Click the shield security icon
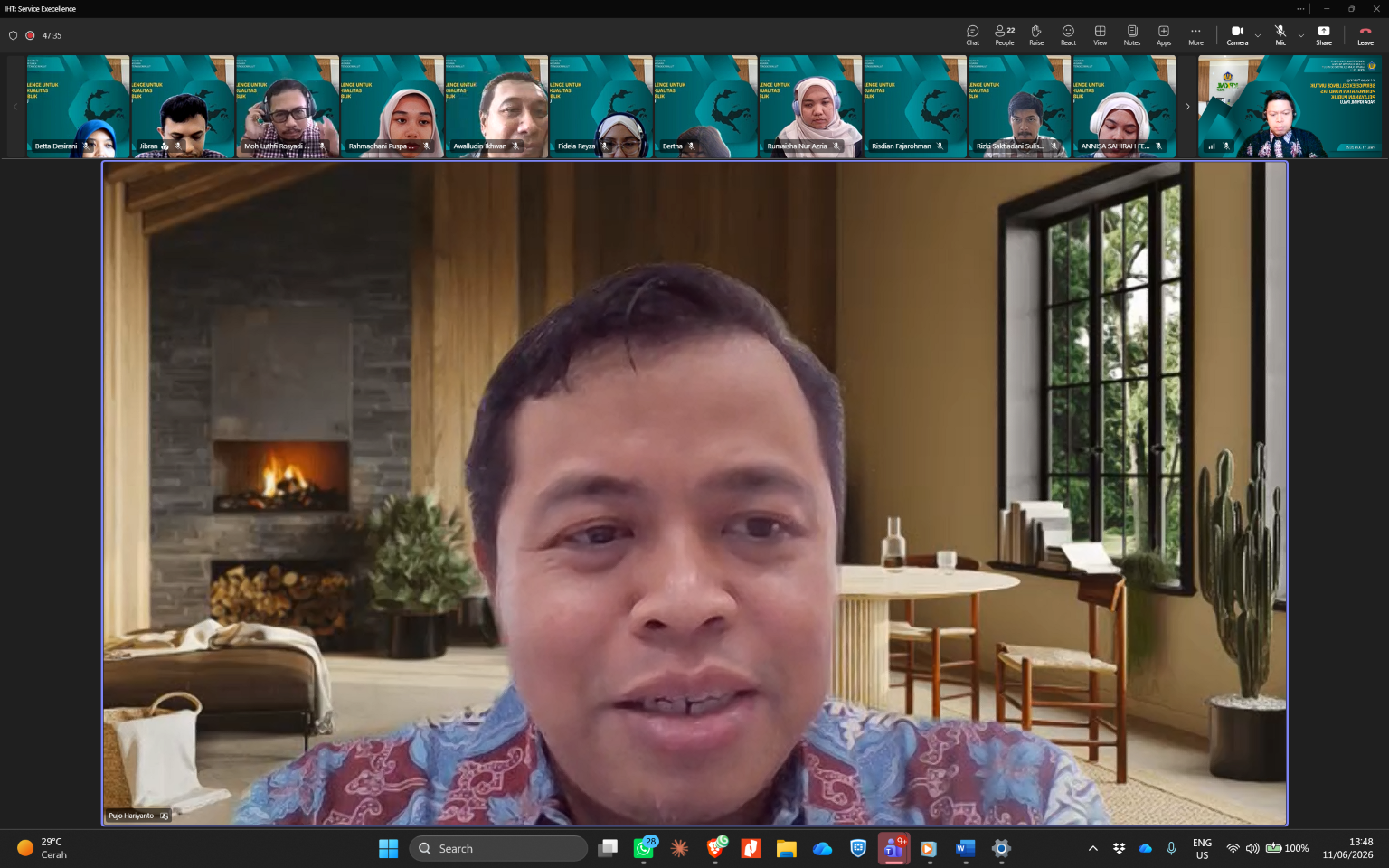 pyautogui.click(x=13, y=35)
